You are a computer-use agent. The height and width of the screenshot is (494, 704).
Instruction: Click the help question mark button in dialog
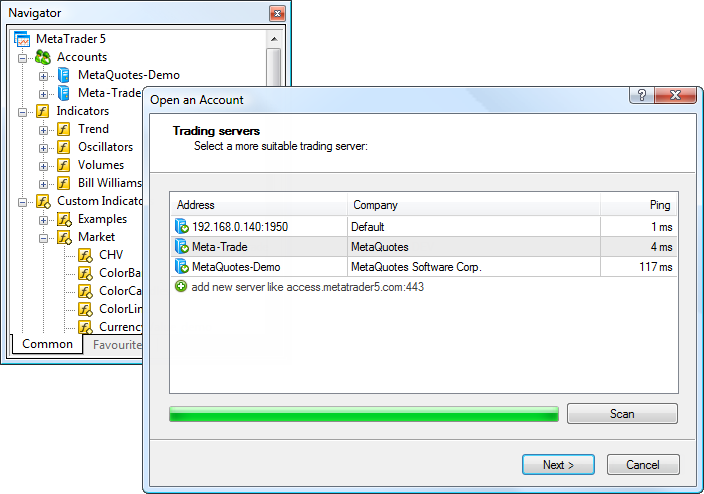(x=642, y=95)
